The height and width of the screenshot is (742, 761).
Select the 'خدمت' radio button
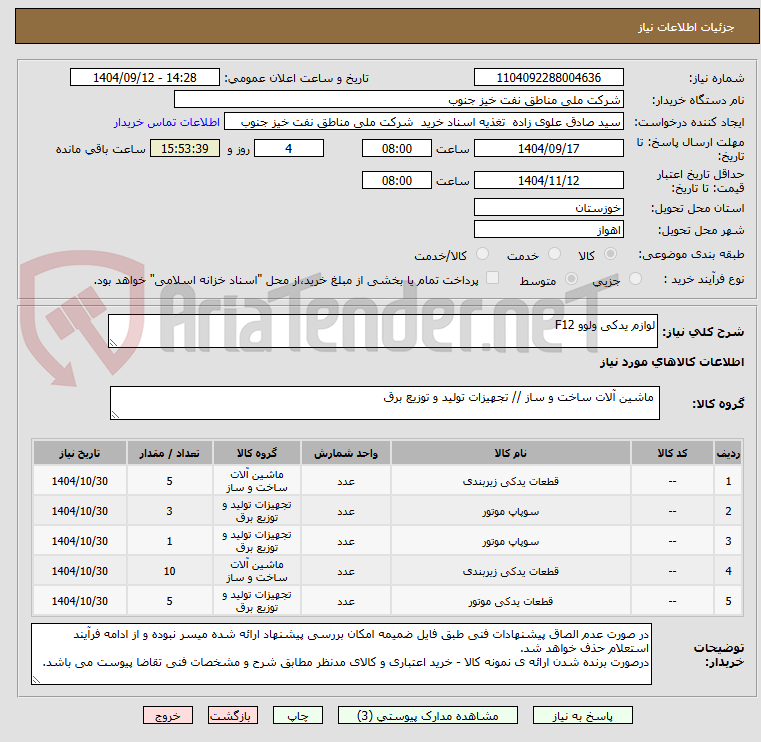554,254
